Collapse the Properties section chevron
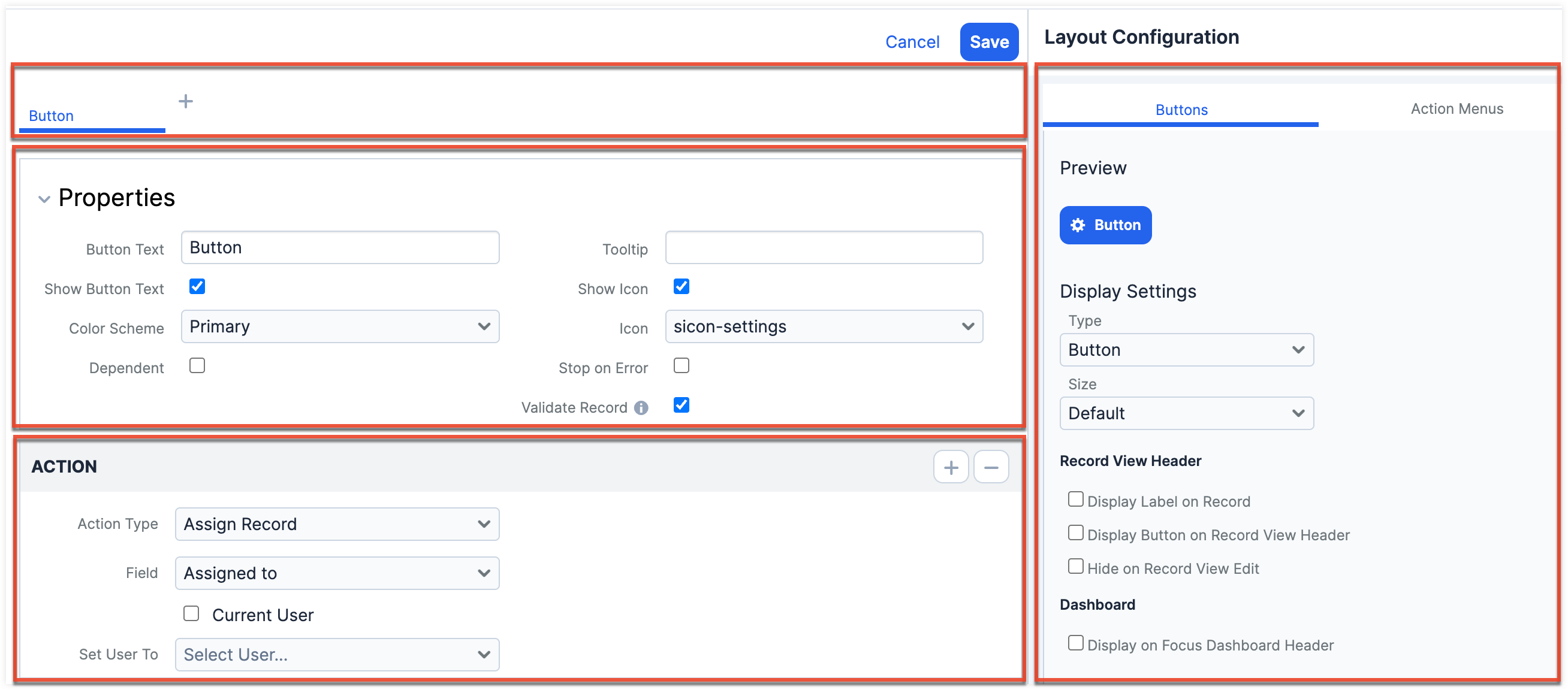1568x690 pixels. (44, 199)
